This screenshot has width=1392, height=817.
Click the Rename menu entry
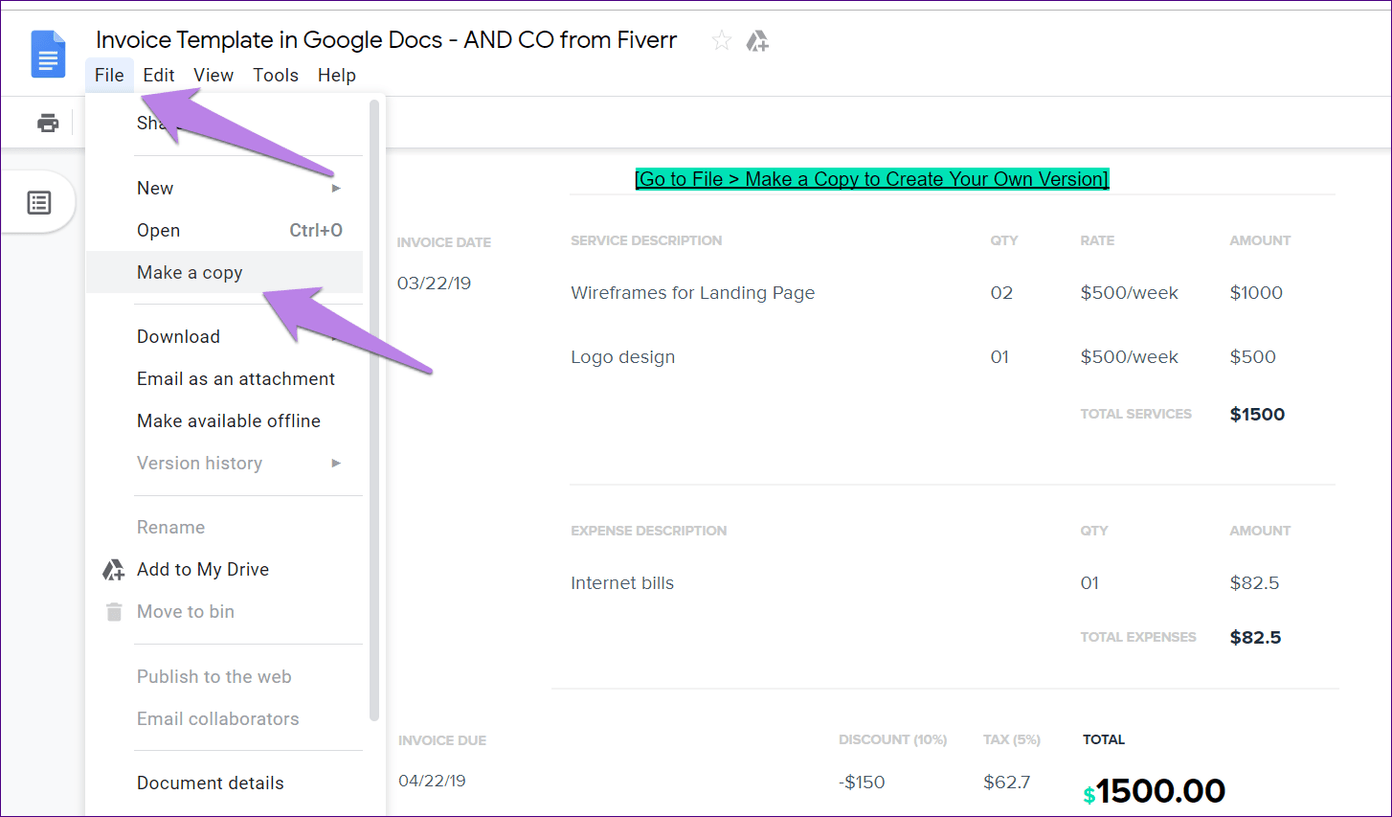[x=225, y=527]
